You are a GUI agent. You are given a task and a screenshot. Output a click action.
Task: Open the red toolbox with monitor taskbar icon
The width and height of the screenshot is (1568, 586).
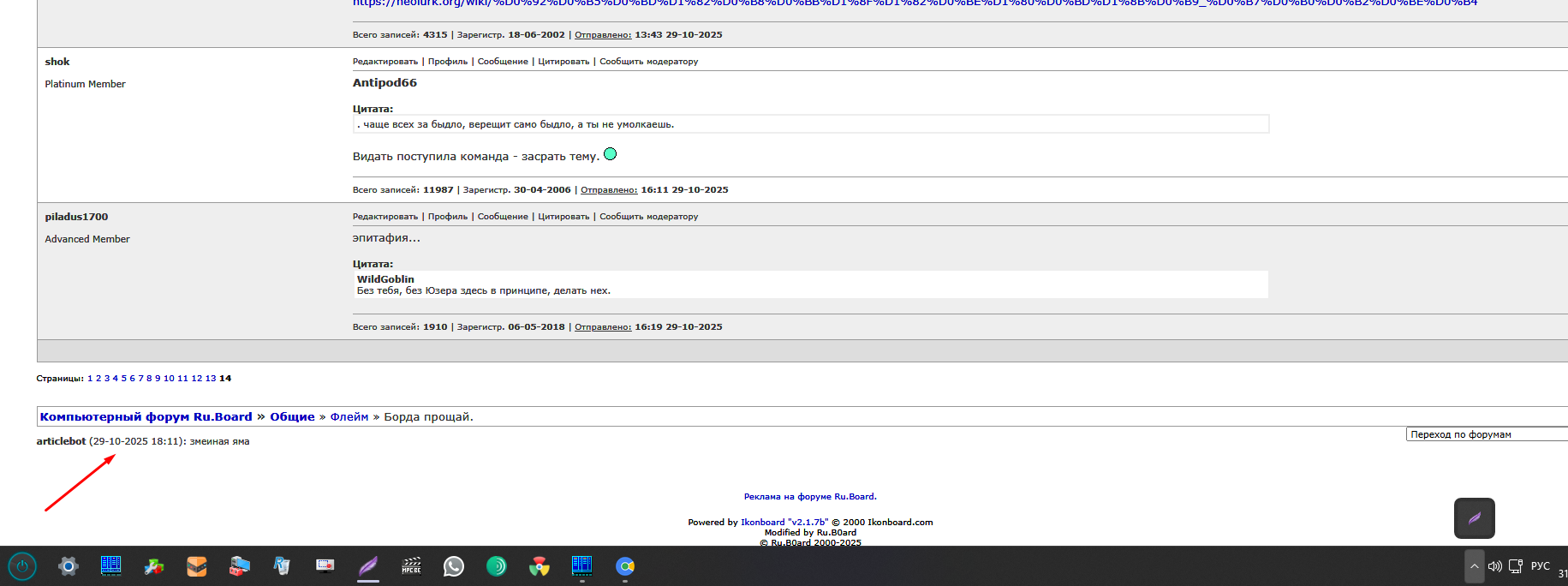240,566
